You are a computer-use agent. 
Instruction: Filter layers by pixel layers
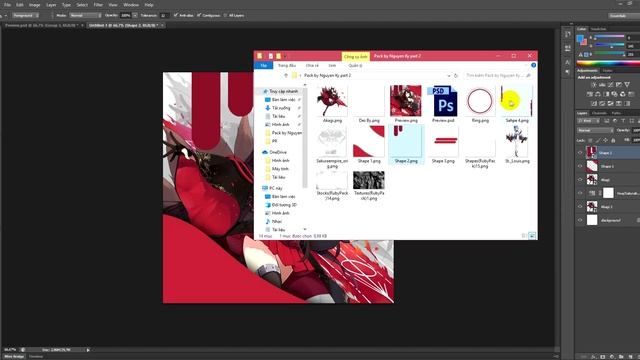pyautogui.click(x=607, y=121)
